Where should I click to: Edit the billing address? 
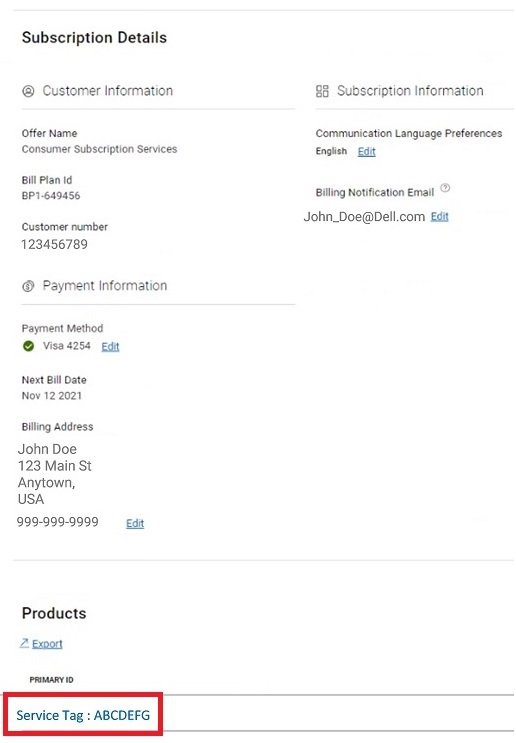pos(135,523)
